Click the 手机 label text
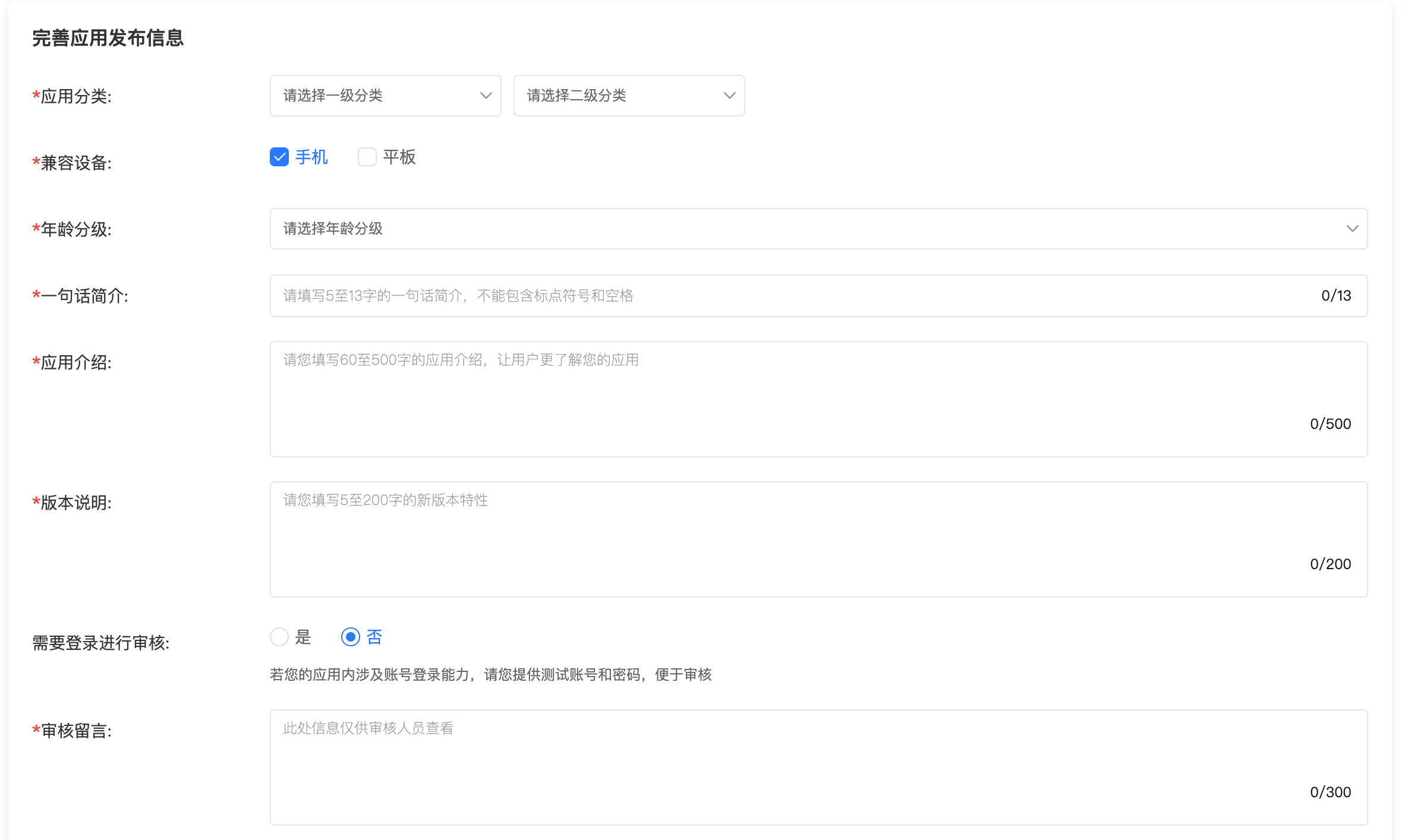This screenshot has width=1405, height=840. [311, 157]
